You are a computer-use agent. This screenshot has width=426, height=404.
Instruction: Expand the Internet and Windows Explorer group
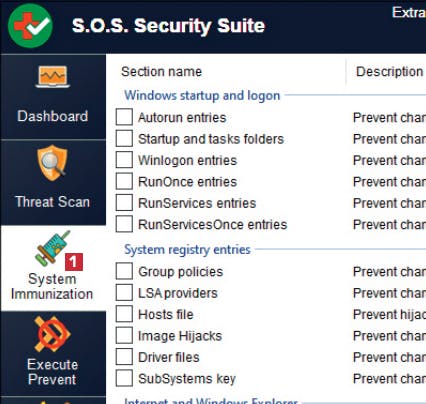tap(210, 400)
